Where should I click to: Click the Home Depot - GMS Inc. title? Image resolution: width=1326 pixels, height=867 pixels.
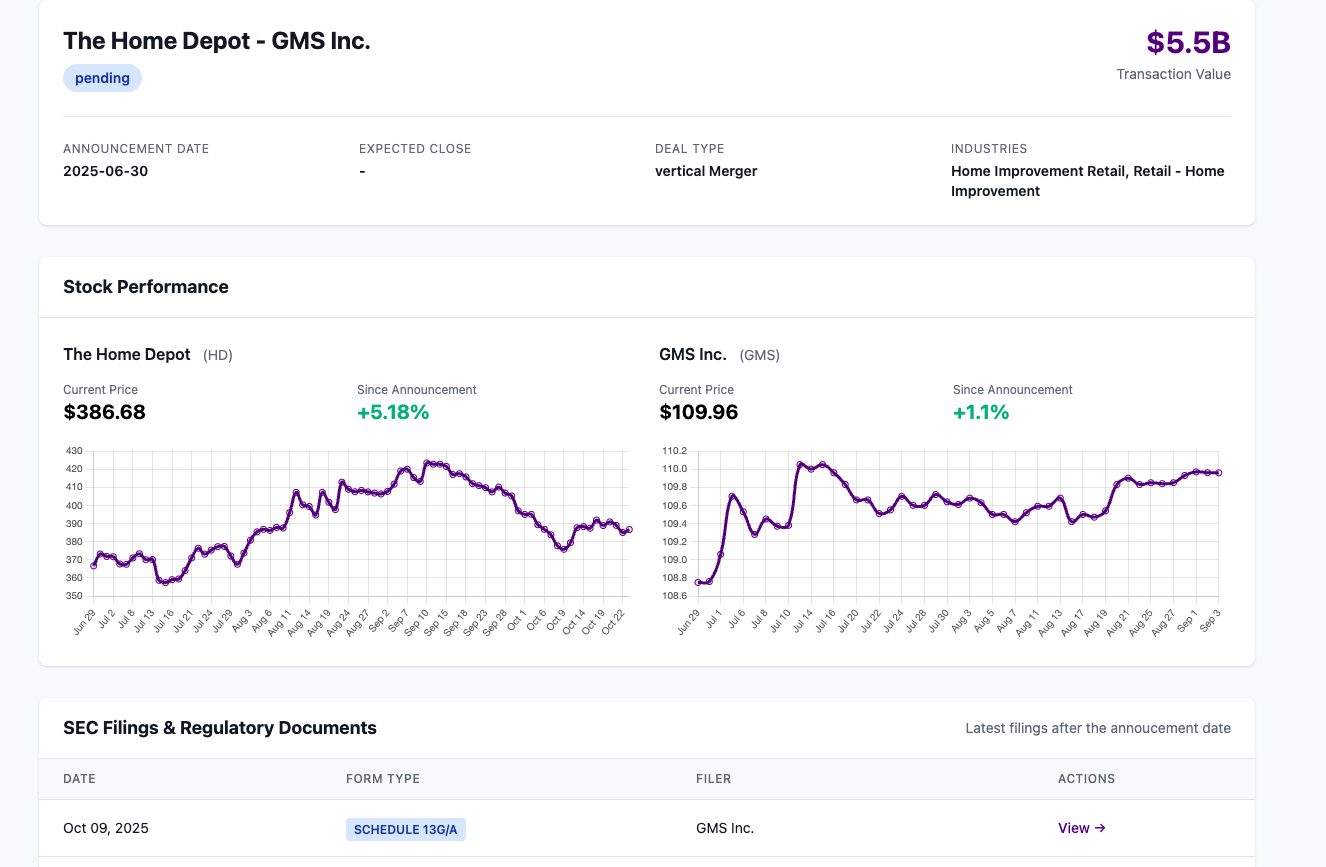click(x=217, y=41)
